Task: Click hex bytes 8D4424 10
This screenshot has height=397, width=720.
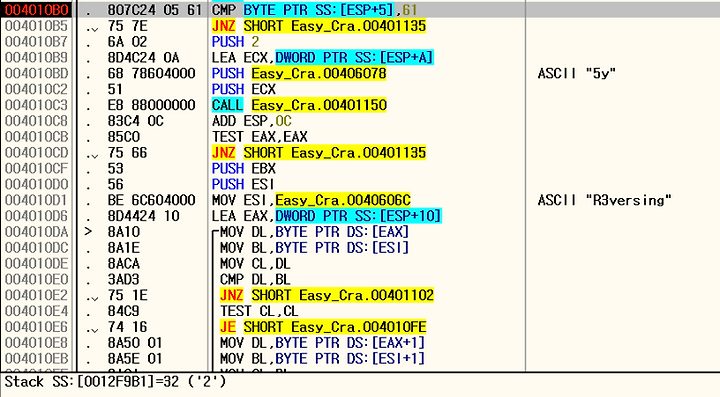Action: tap(143, 216)
